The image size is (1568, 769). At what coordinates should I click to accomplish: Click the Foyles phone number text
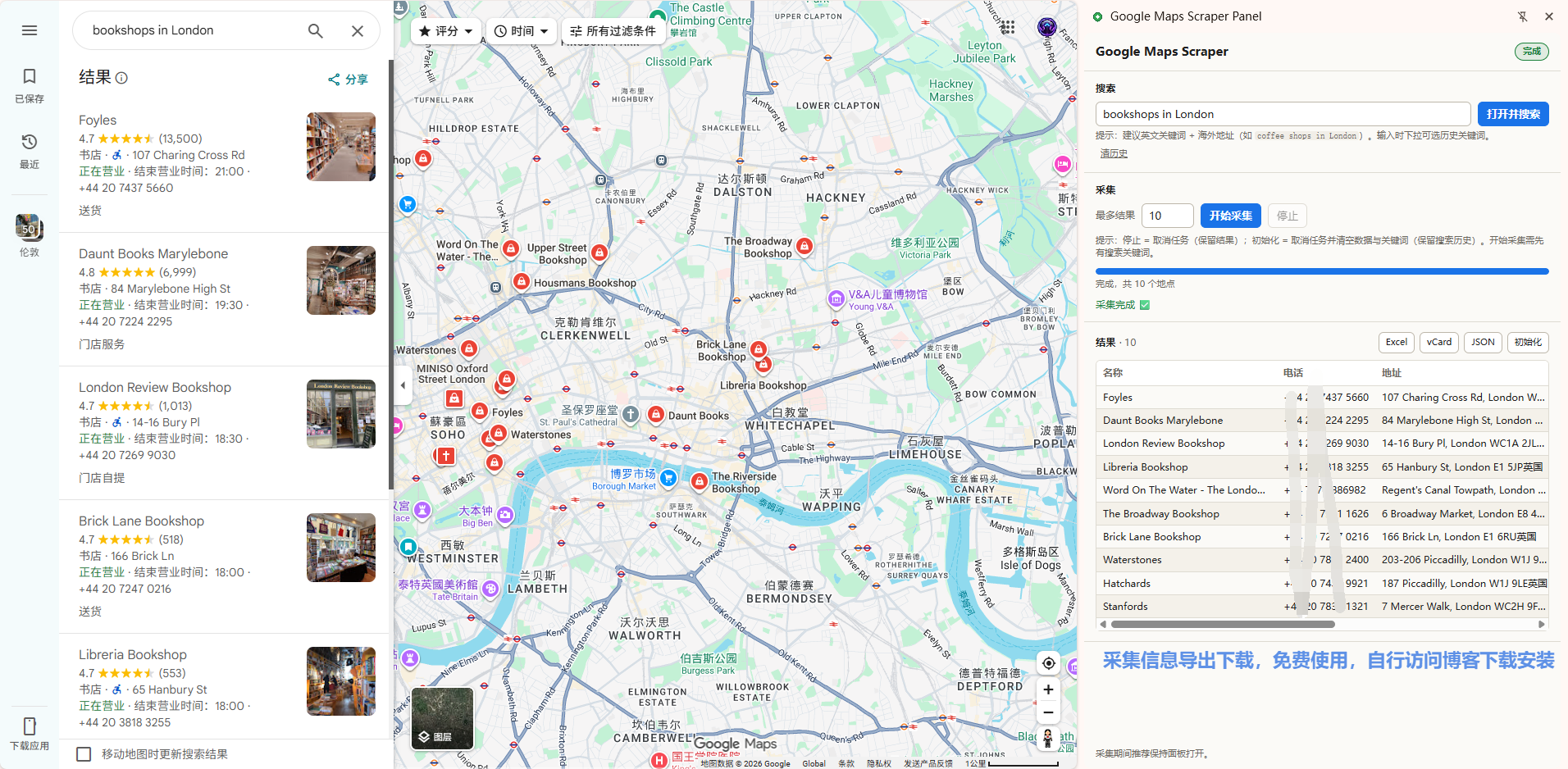126,188
